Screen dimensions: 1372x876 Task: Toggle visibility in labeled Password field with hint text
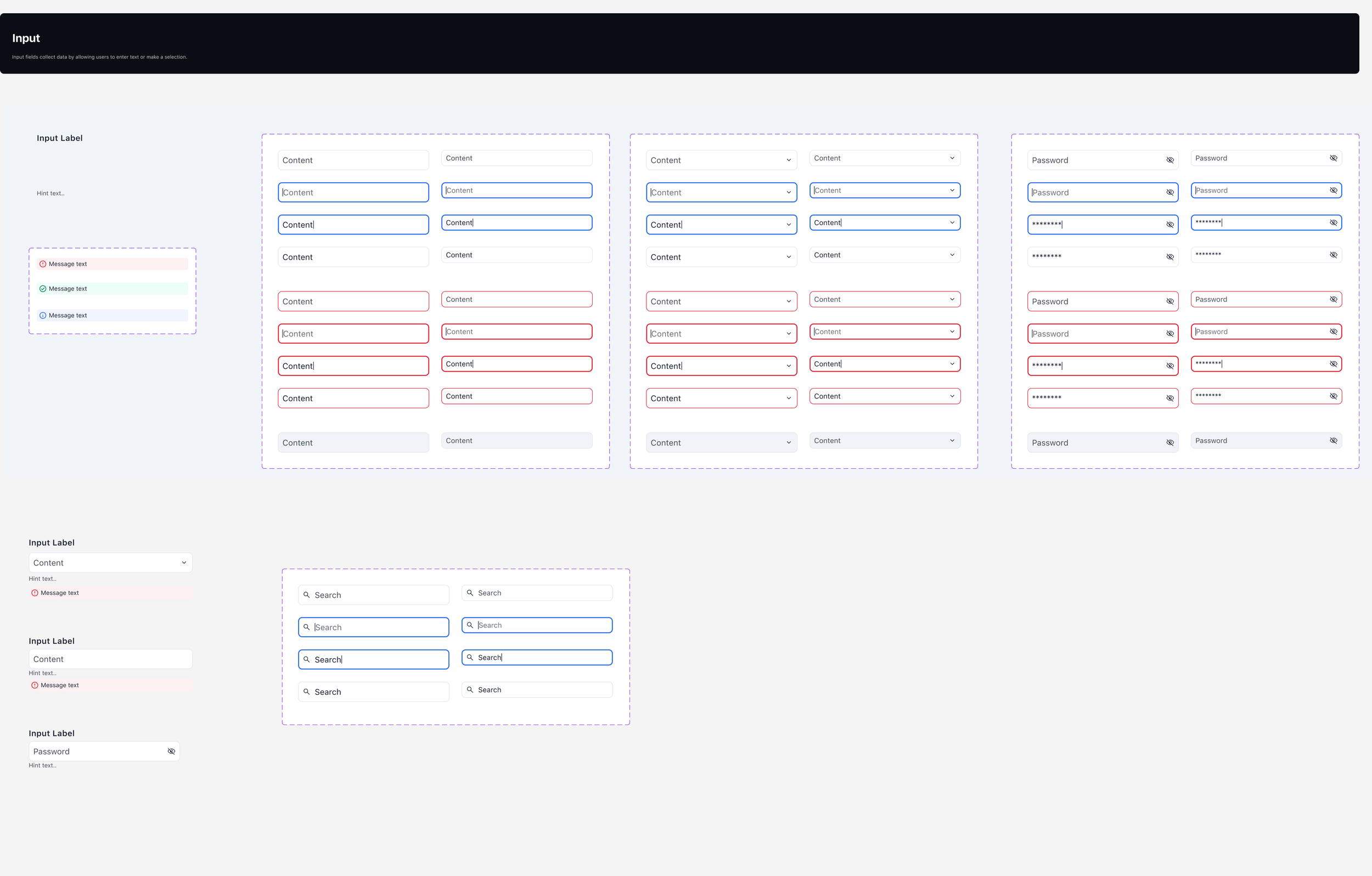[171, 752]
